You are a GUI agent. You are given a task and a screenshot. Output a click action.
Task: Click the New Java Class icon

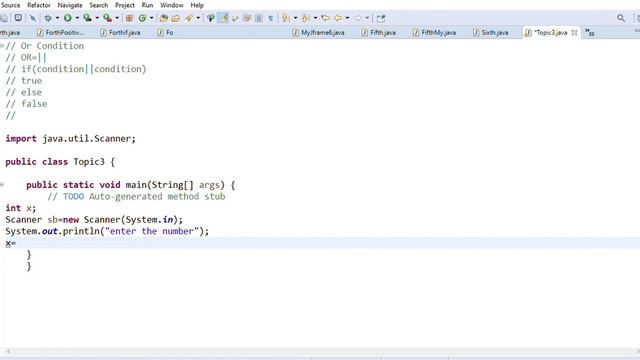pyautogui.click(x=142, y=18)
